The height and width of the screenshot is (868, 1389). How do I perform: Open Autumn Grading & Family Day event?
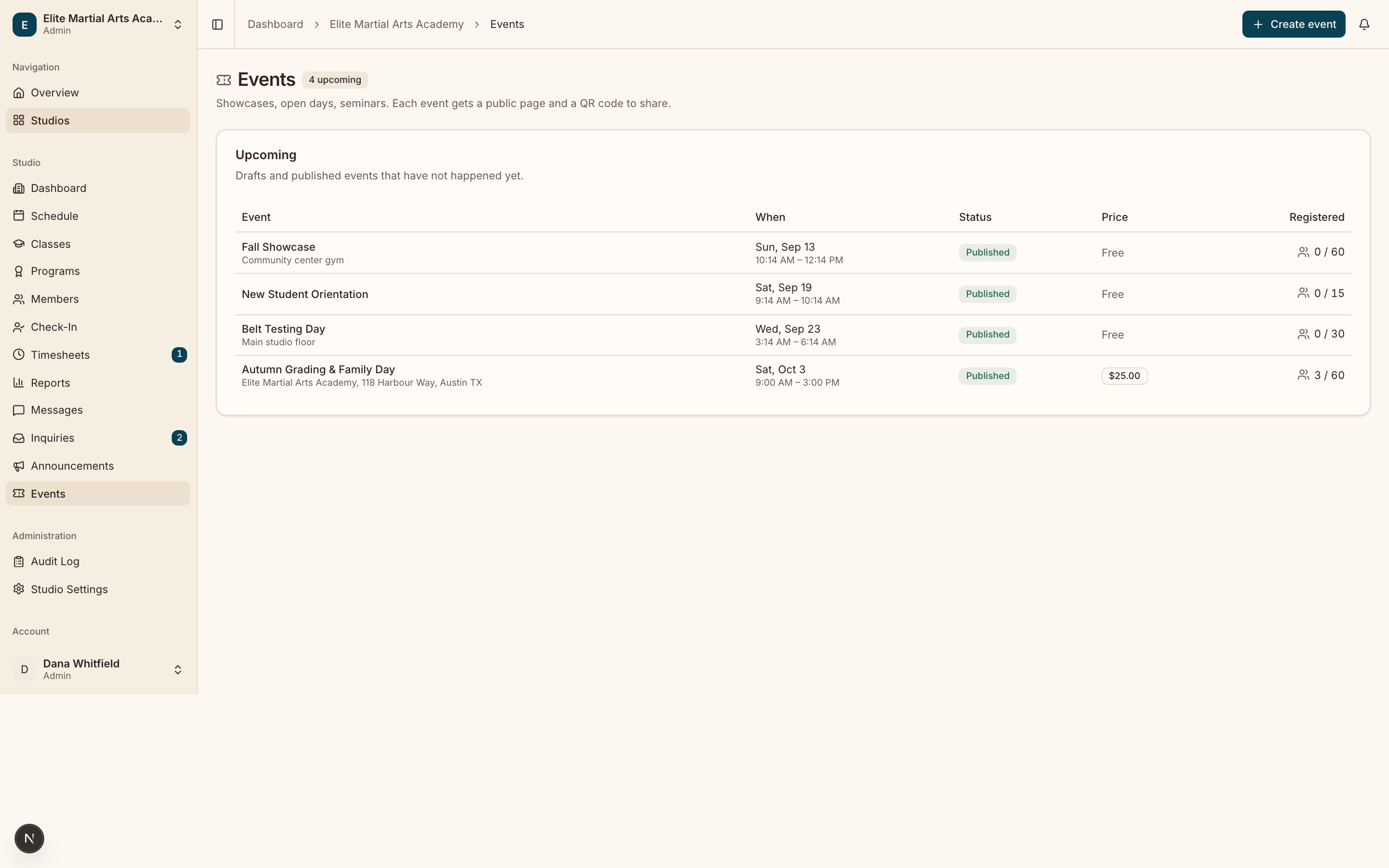[318, 370]
